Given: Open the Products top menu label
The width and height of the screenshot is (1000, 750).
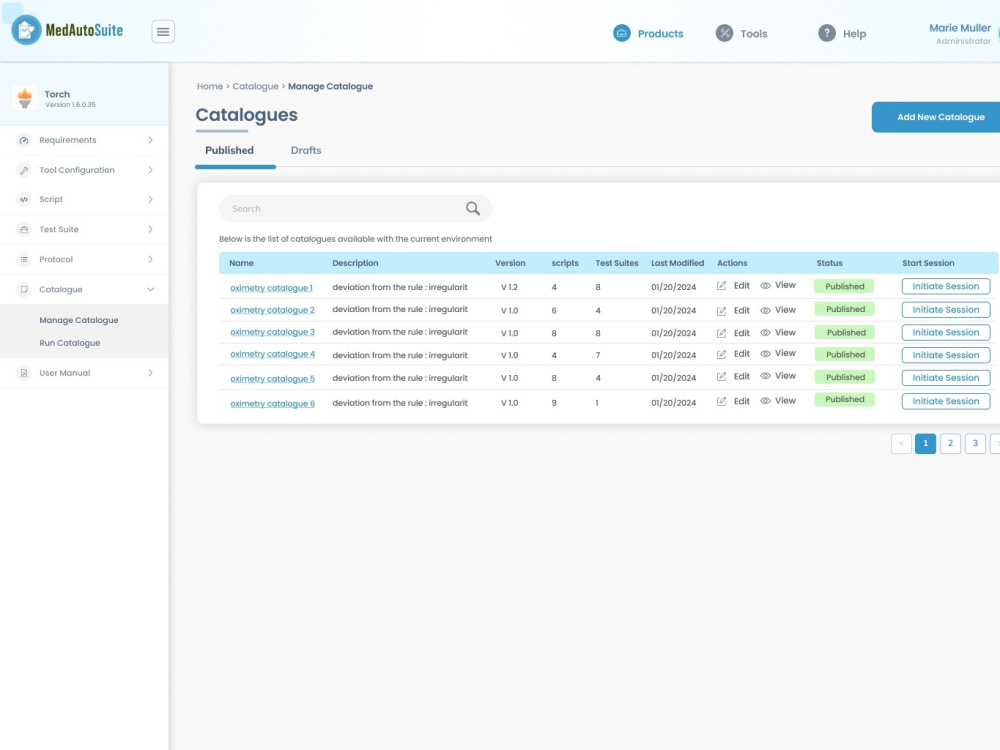Looking at the screenshot, I should point(661,34).
